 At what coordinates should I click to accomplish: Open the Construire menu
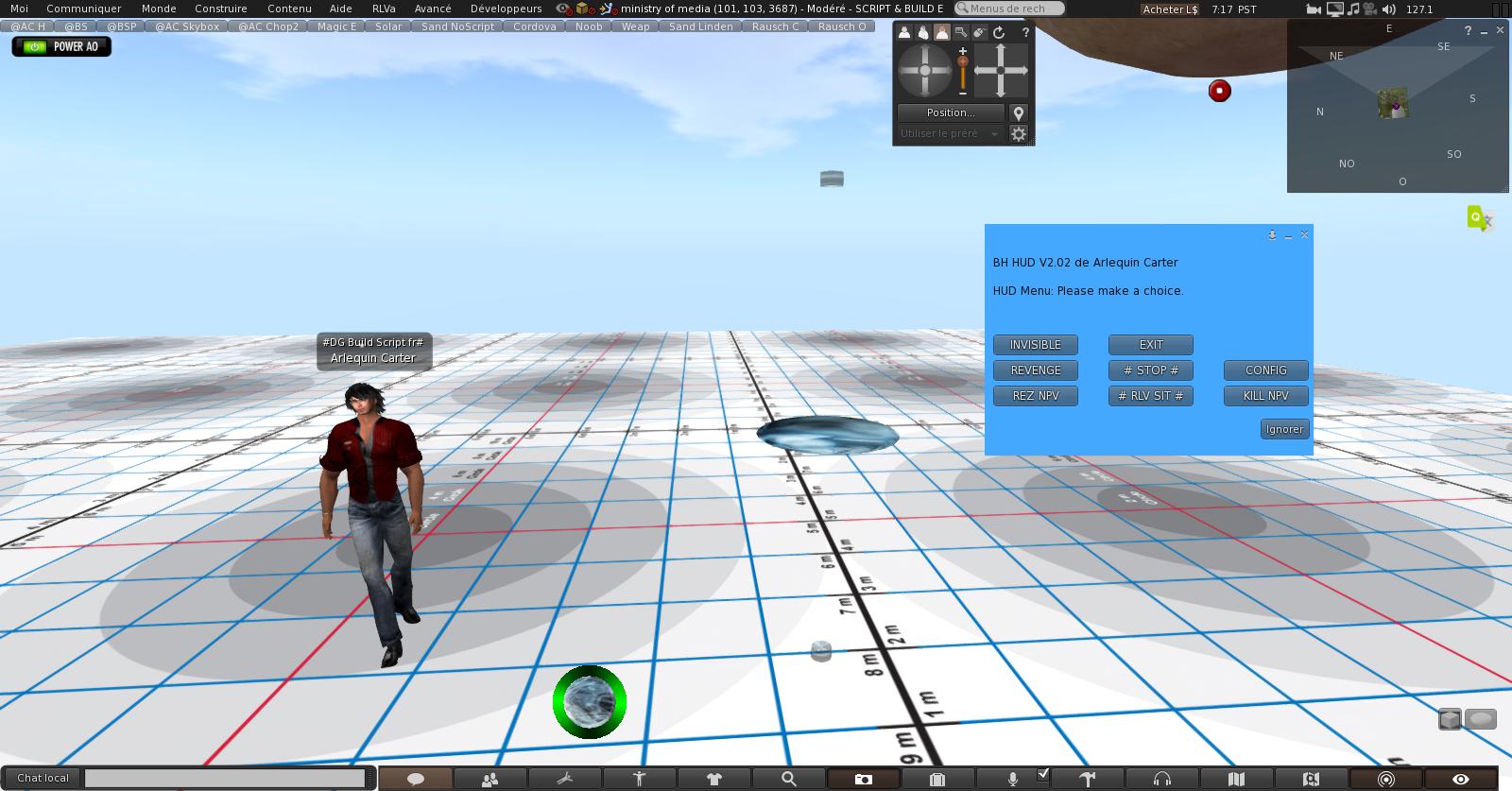220,9
